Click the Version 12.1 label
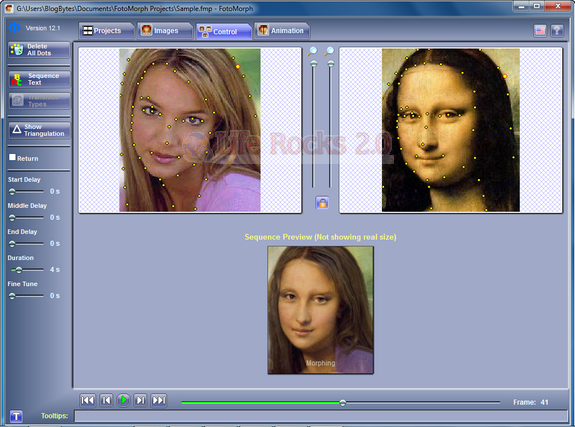The image size is (575, 427). (x=43, y=28)
